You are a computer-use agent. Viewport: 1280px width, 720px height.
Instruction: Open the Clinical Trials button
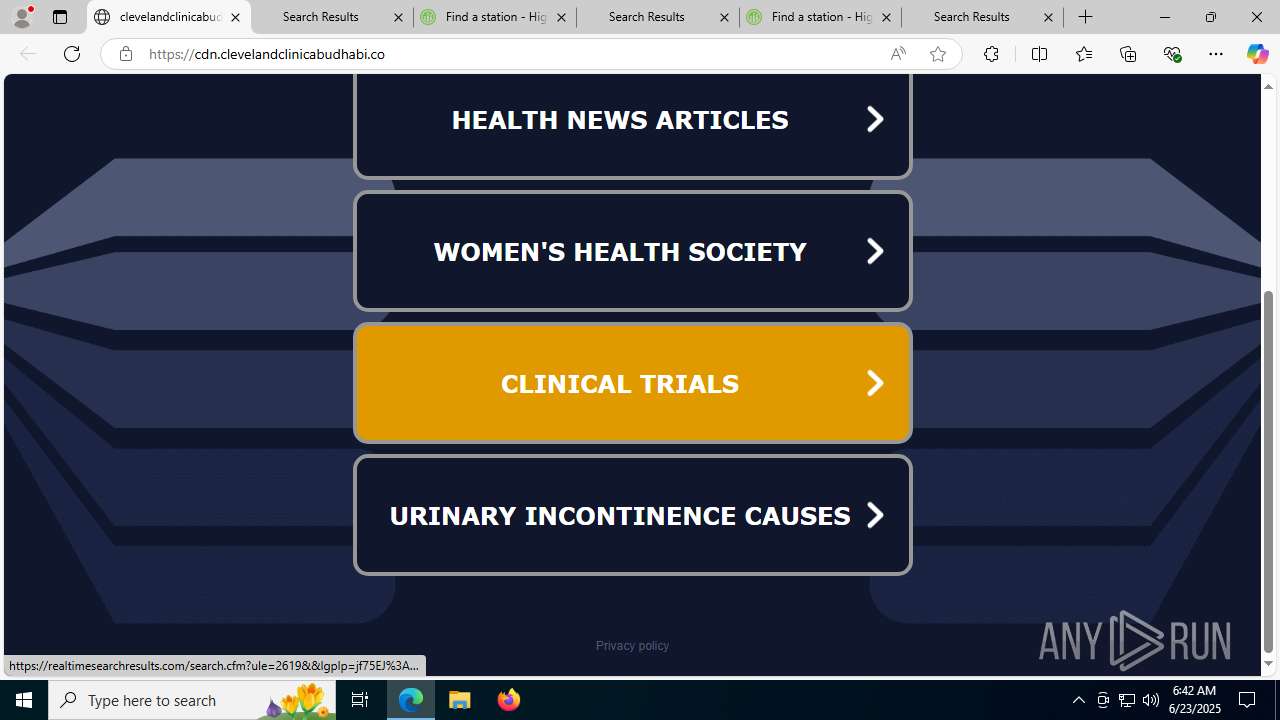[633, 383]
